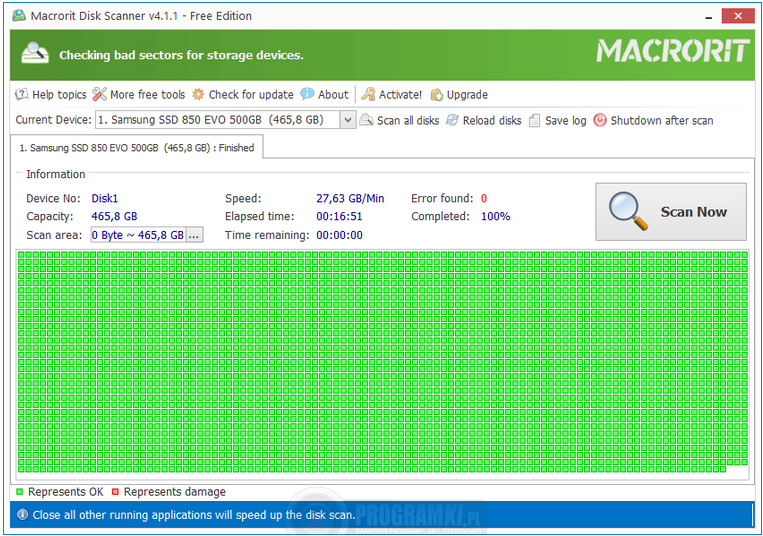Click the Check for update label
The height and width of the screenshot is (536, 763).
251,94
